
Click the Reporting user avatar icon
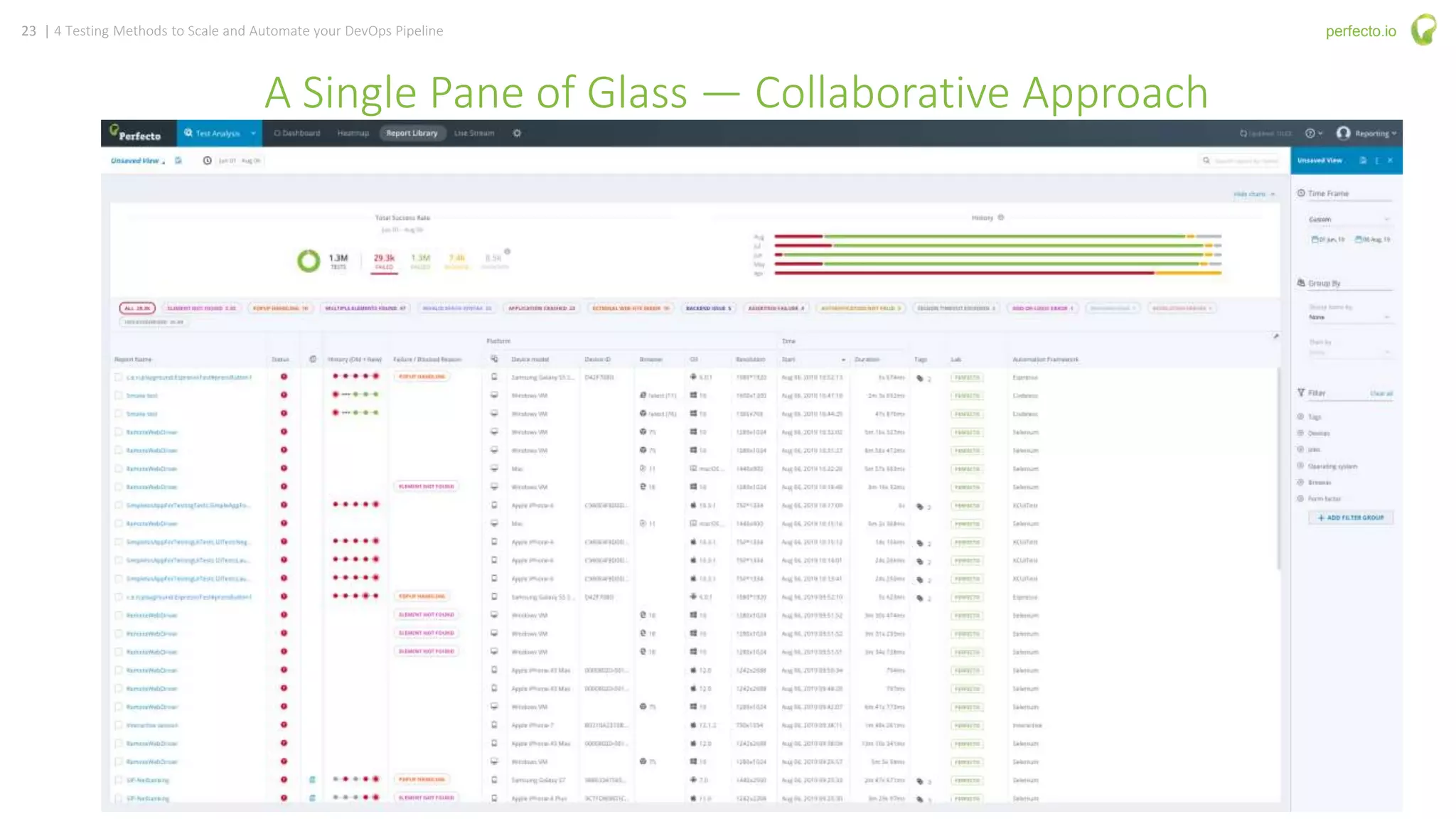[1343, 133]
